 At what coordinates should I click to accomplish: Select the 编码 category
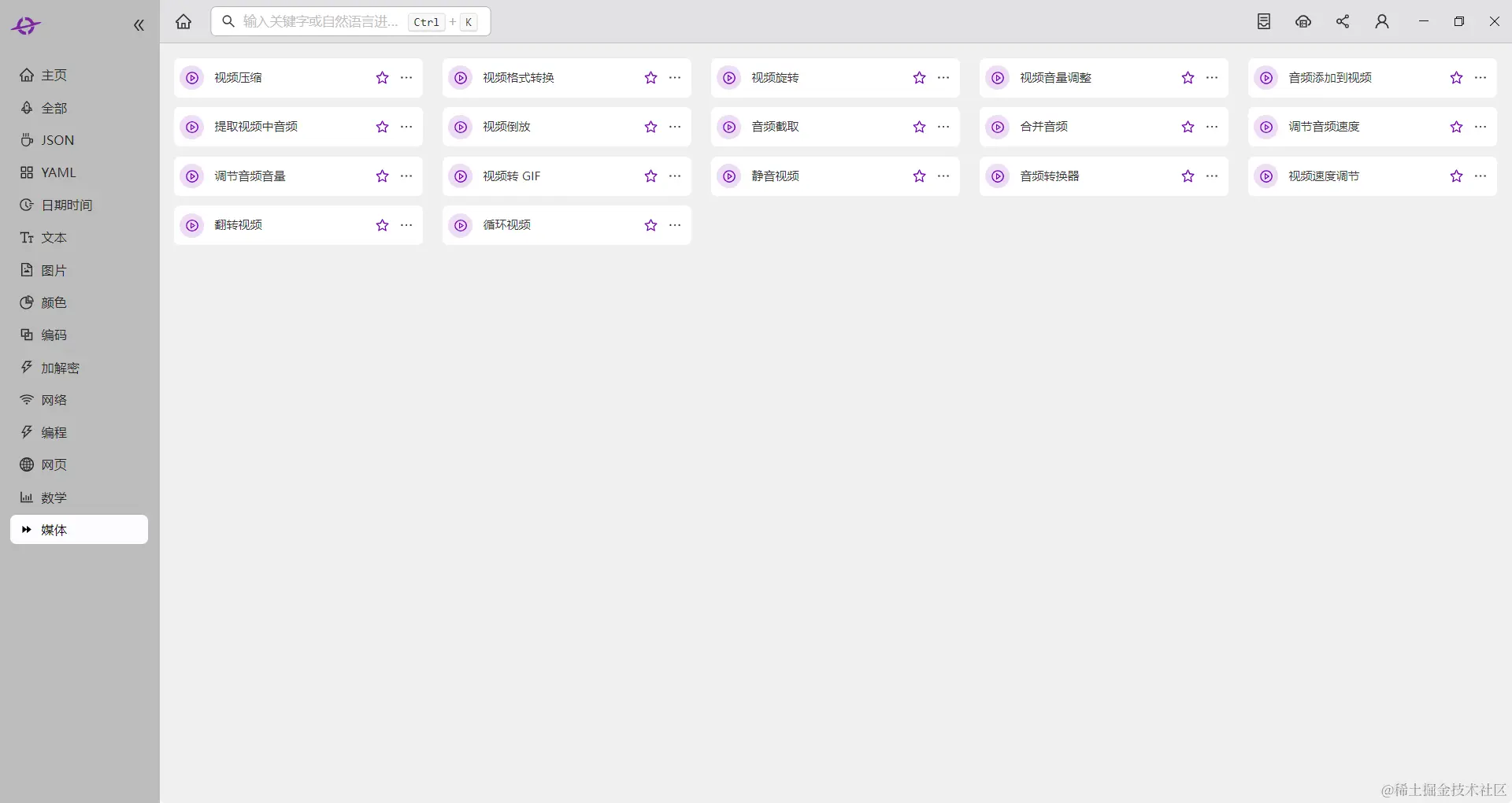79,335
